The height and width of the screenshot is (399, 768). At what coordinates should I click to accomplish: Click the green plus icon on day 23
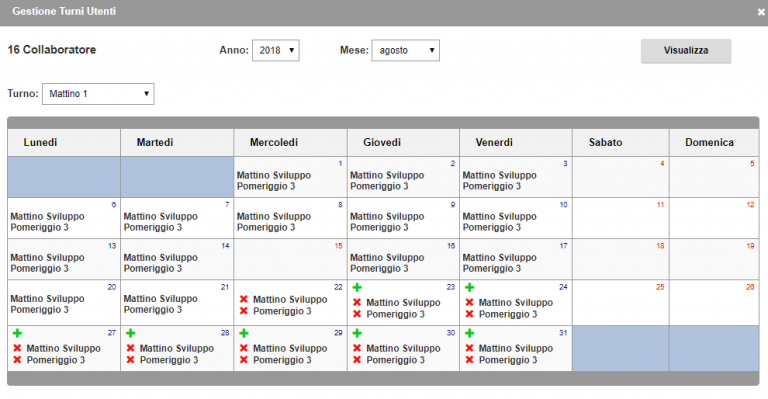pos(357,287)
